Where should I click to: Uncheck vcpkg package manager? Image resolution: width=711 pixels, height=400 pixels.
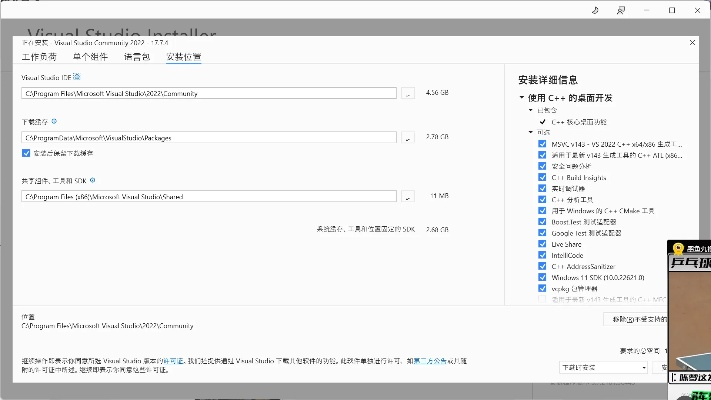[x=542, y=288]
